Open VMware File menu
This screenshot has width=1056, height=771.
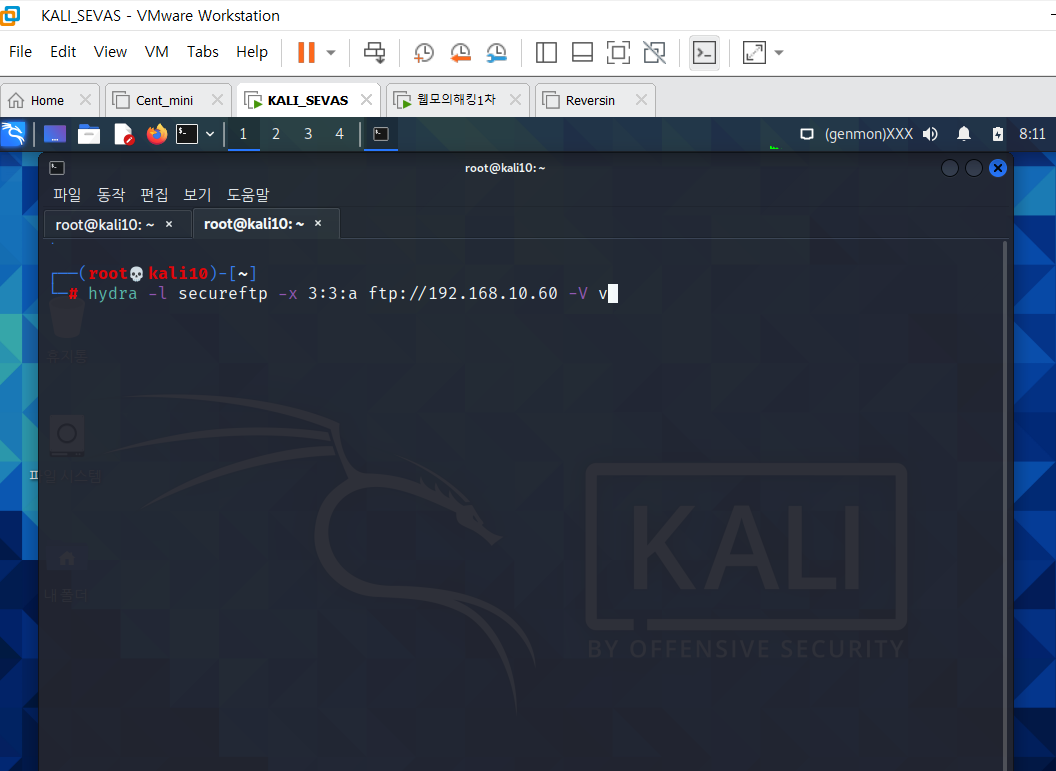coord(20,52)
